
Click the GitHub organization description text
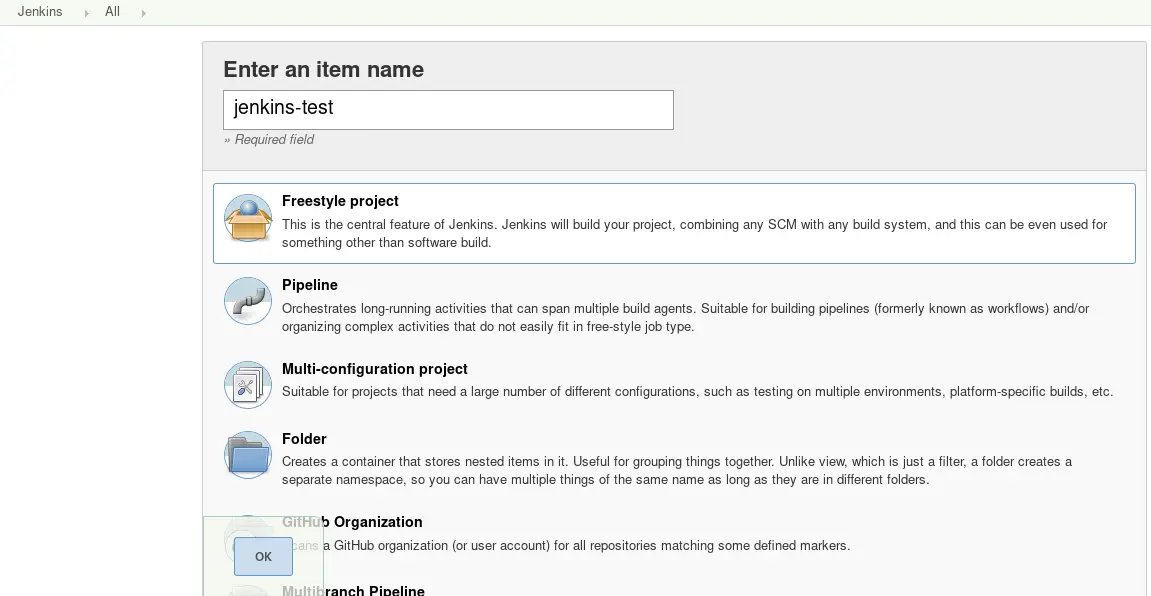[566, 545]
